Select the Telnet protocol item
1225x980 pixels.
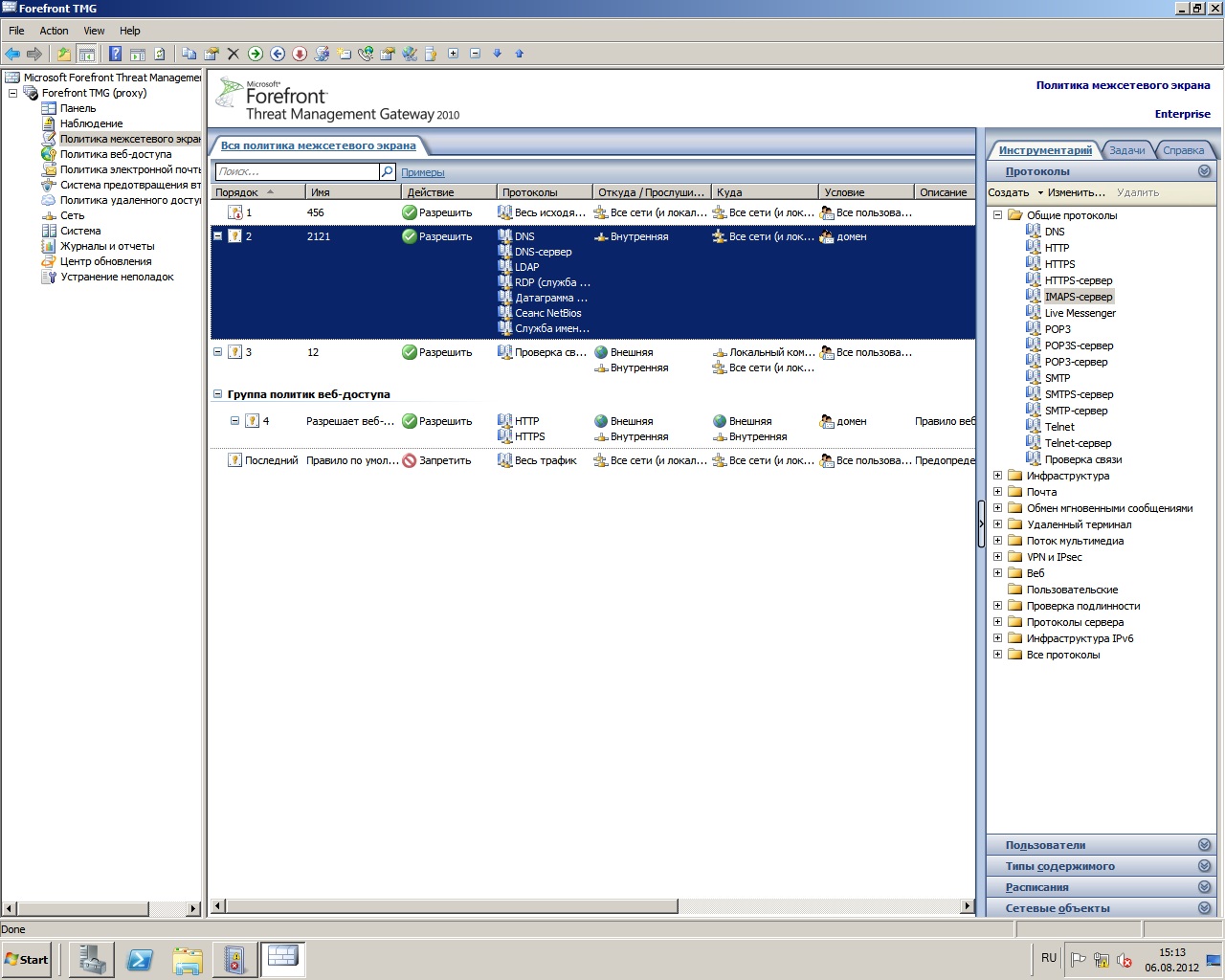click(x=1059, y=427)
